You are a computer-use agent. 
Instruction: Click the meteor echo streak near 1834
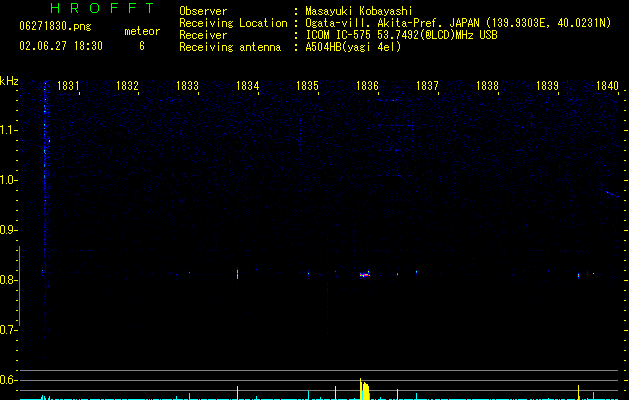(x=237, y=274)
